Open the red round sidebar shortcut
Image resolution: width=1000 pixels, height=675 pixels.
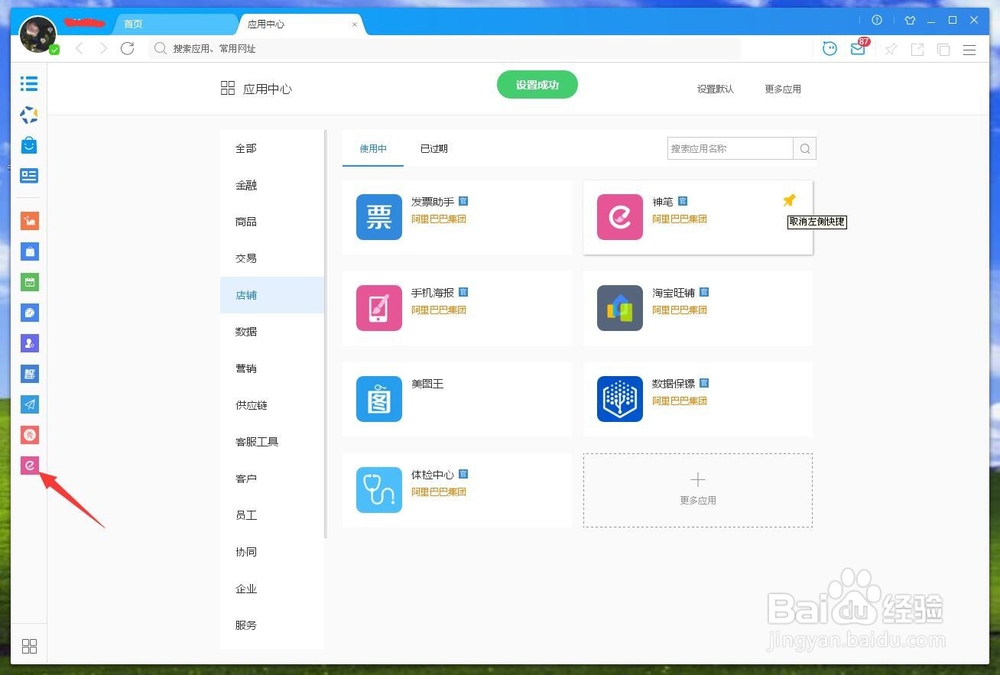click(x=29, y=435)
